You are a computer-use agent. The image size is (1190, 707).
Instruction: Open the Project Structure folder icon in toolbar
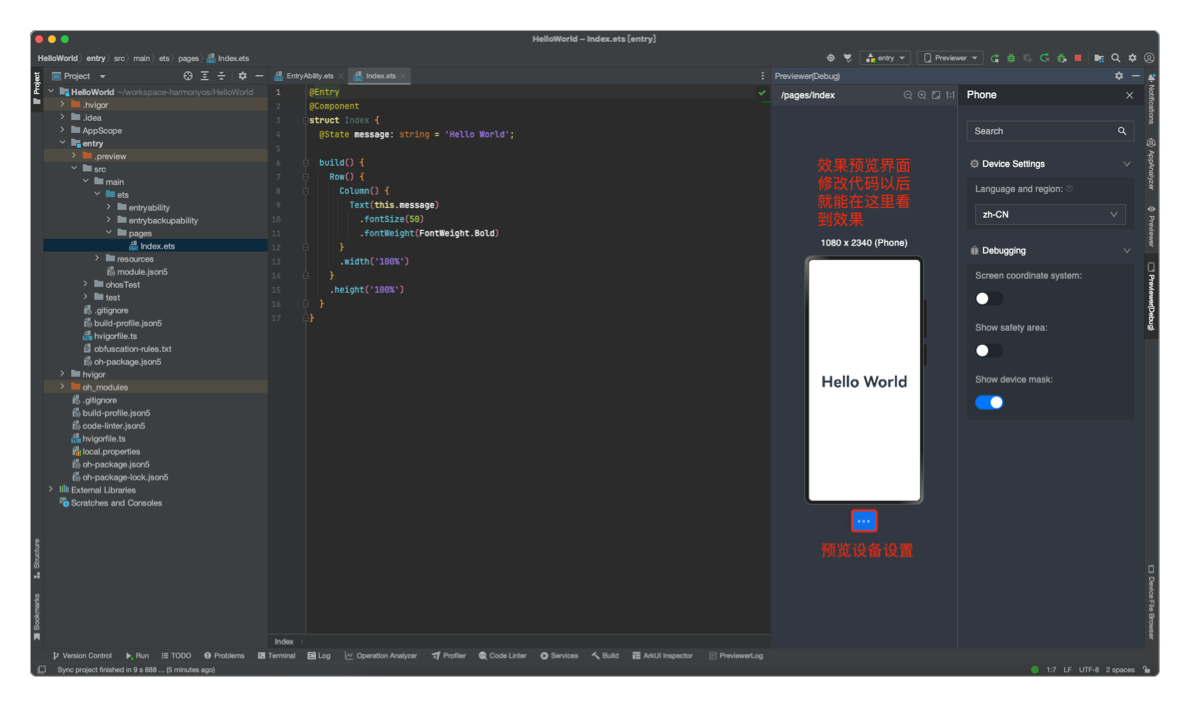[x=1098, y=58]
